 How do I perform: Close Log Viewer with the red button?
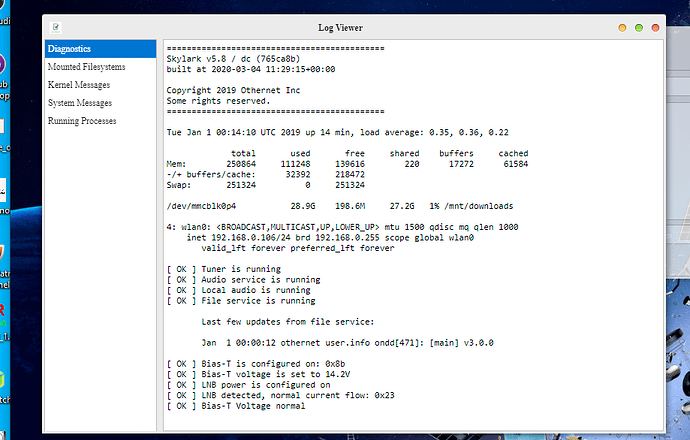[655, 27]
